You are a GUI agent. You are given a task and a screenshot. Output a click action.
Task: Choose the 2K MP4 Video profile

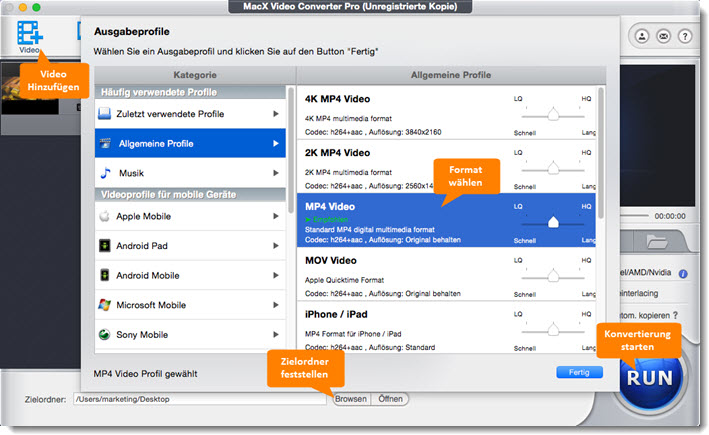[446, 166]
